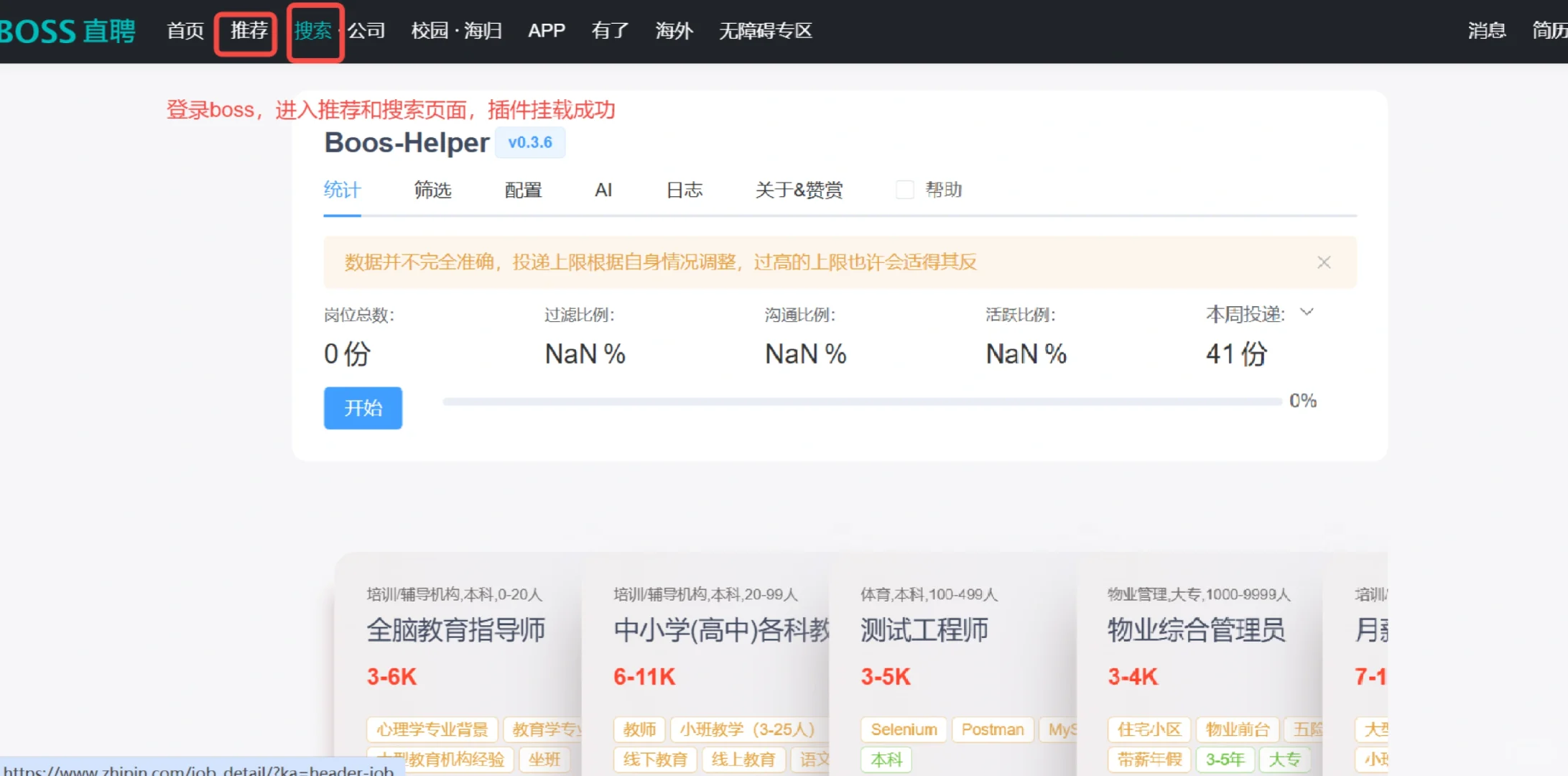
Task: Open the 日志 tab
Action: pos(685,190)
